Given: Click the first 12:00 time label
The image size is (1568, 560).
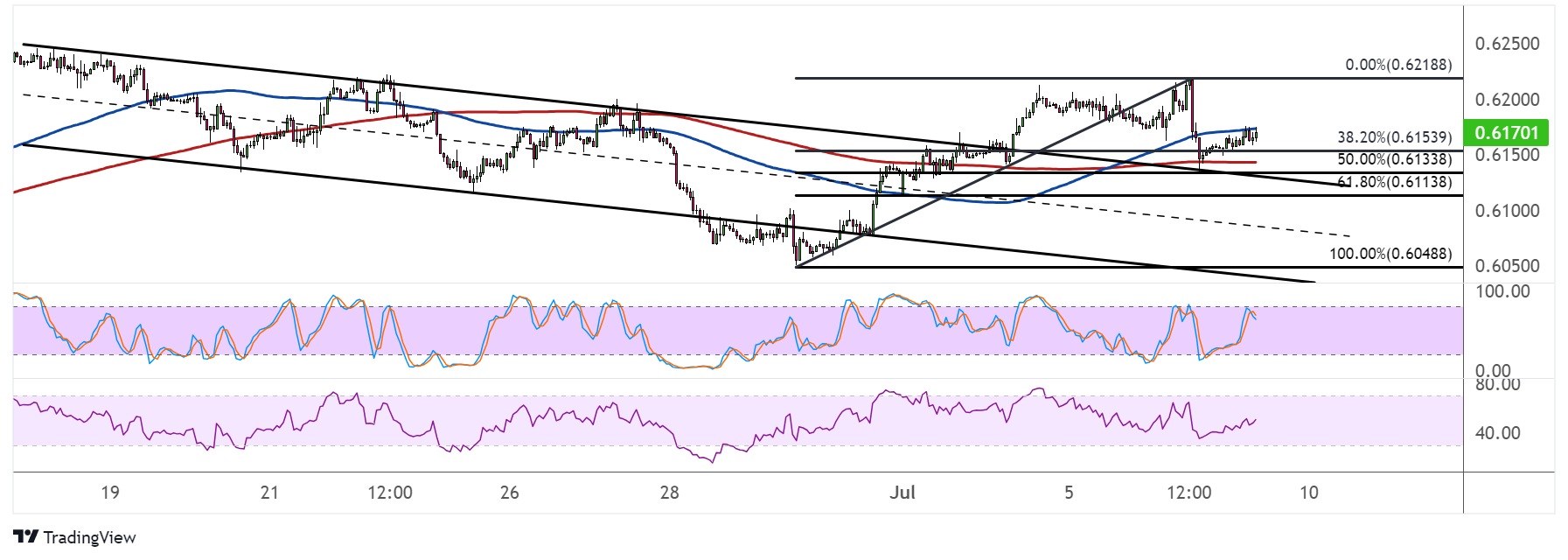Looking at the screenshot, I should [x=390, y=493].
